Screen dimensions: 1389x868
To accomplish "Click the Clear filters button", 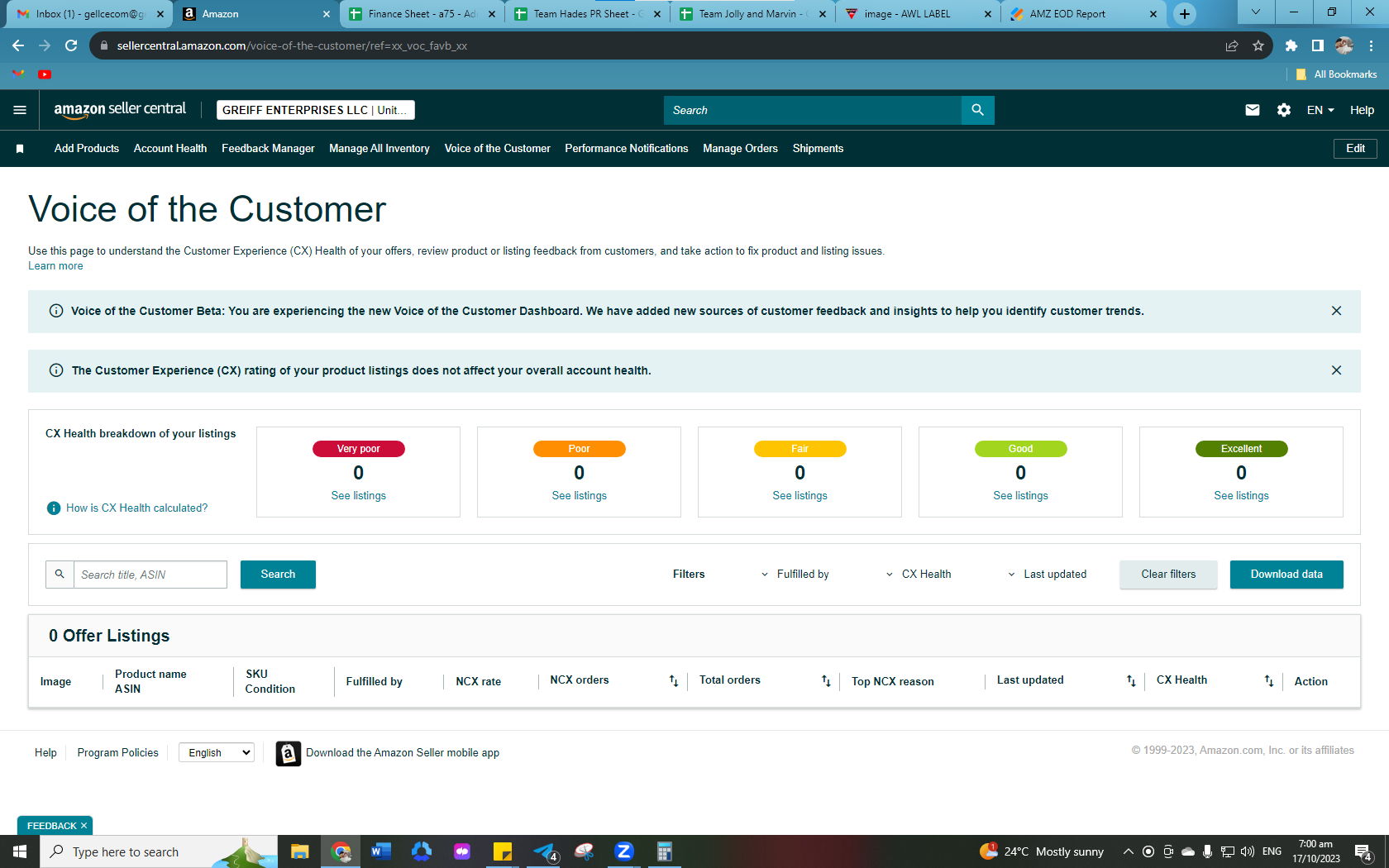I will tap(1168, 575).
